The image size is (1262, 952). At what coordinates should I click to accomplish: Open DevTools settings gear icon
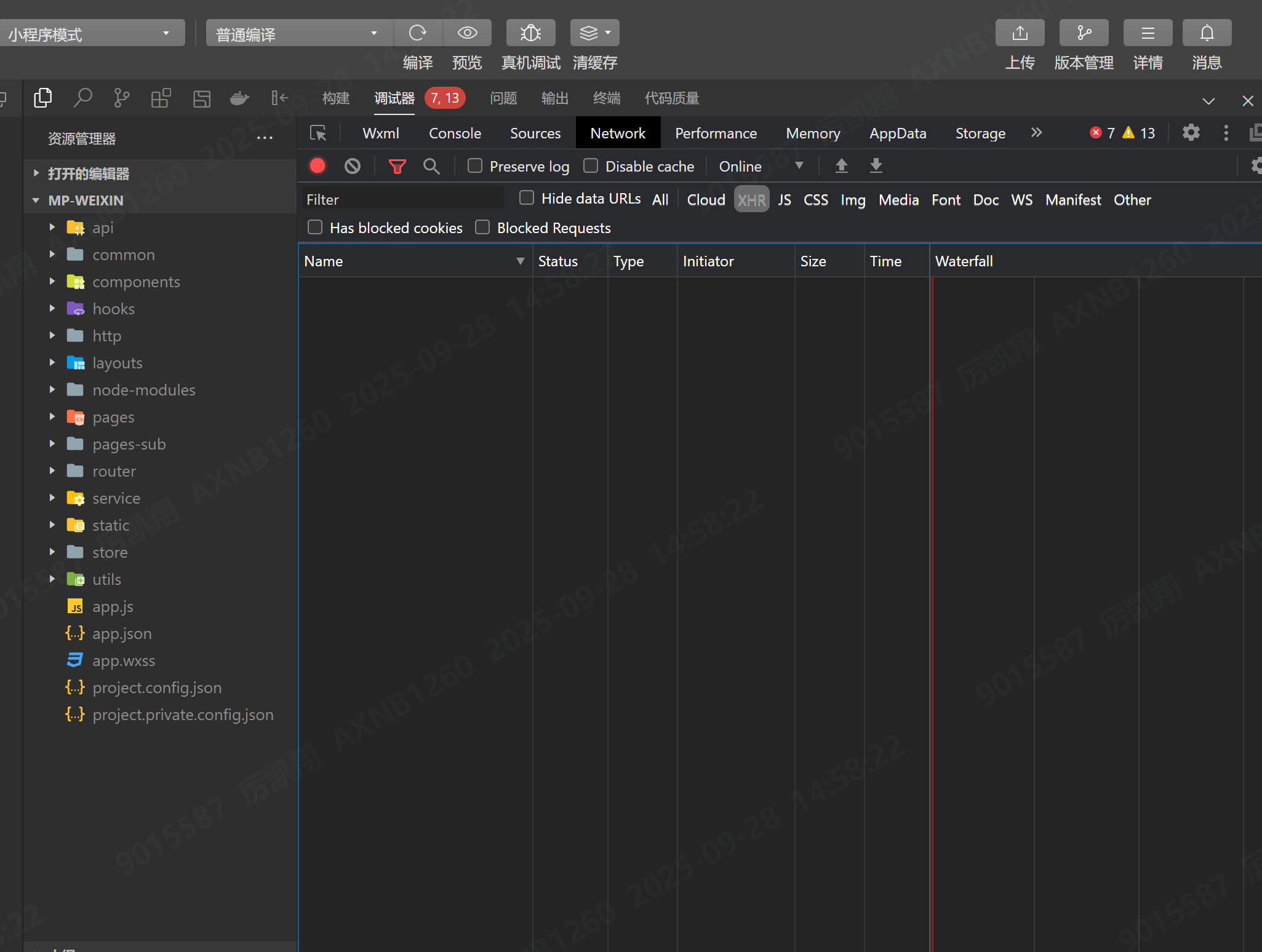coord(1191,133)
